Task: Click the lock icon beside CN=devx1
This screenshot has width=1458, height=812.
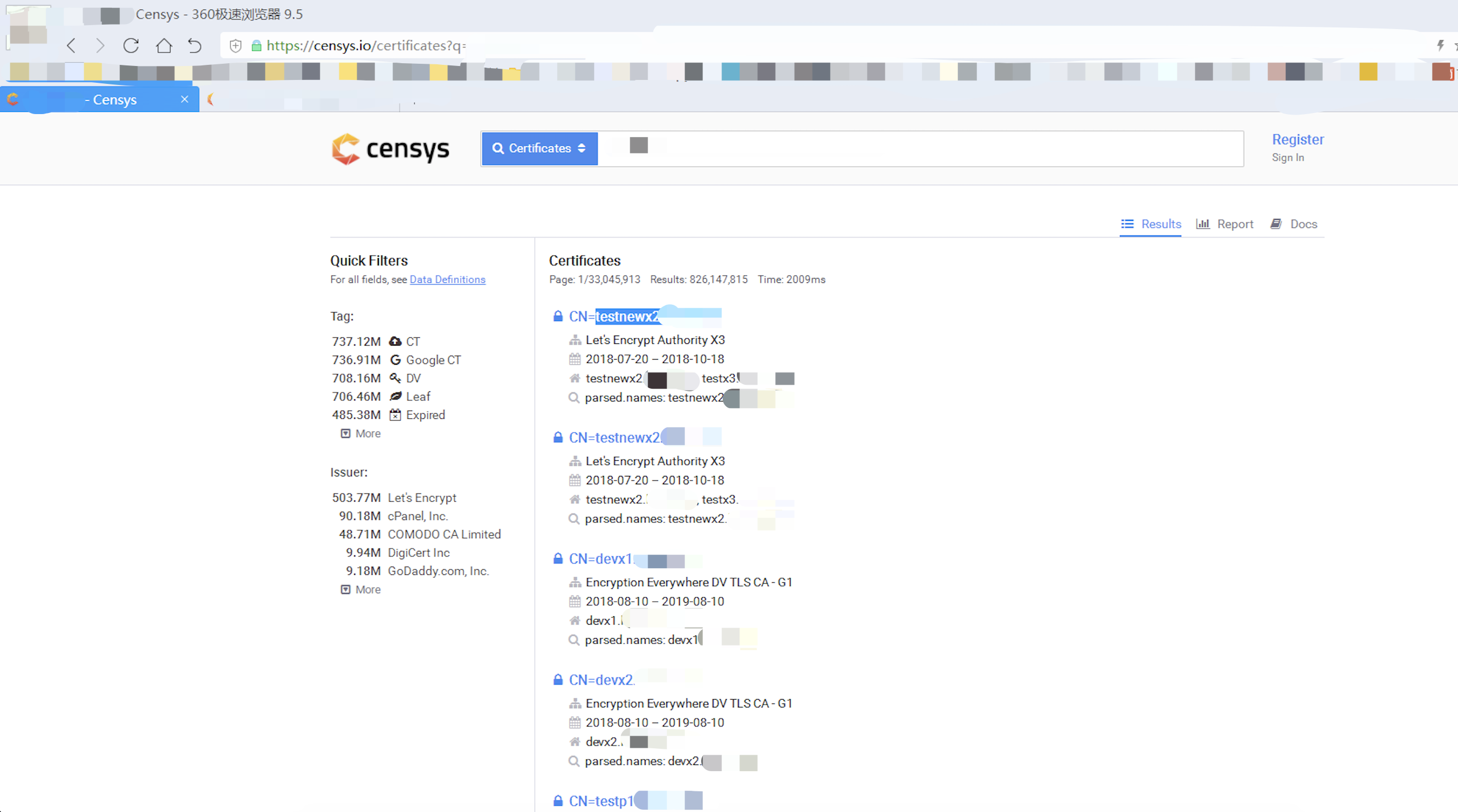Action: [x=558, y=559]
